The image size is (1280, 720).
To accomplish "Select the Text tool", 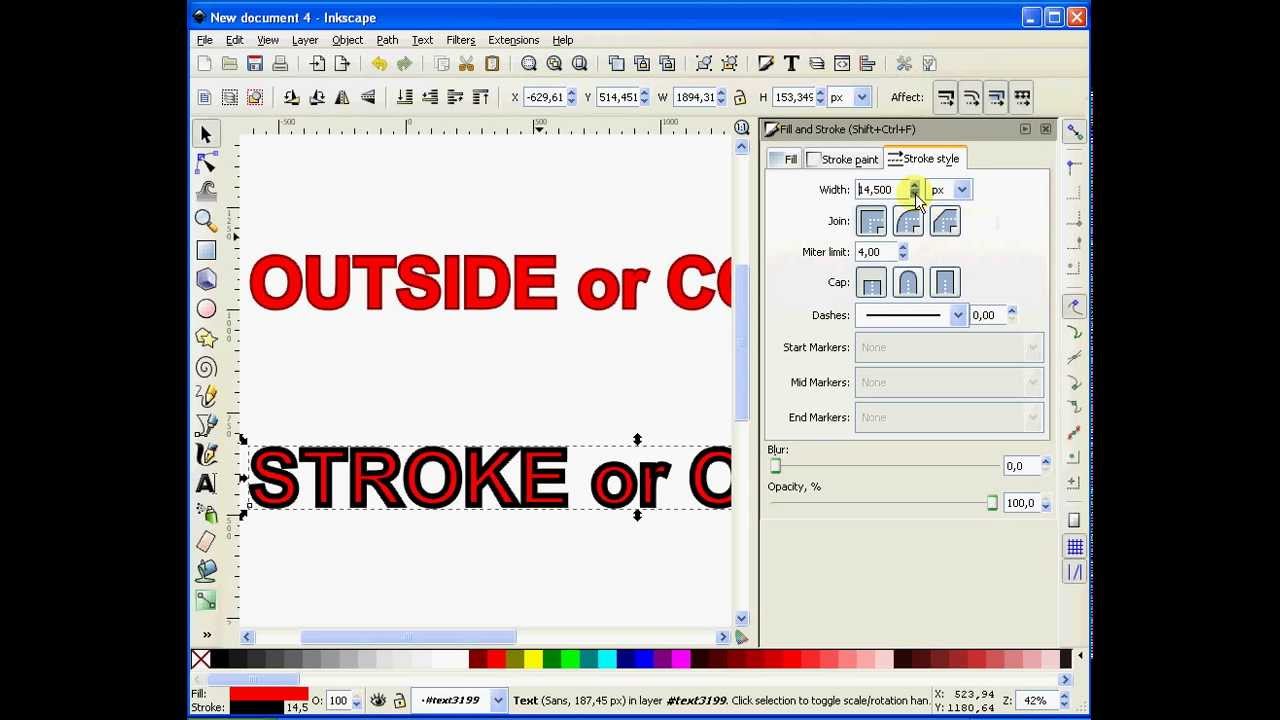I will pyautogui.click(x=206, y=484).
